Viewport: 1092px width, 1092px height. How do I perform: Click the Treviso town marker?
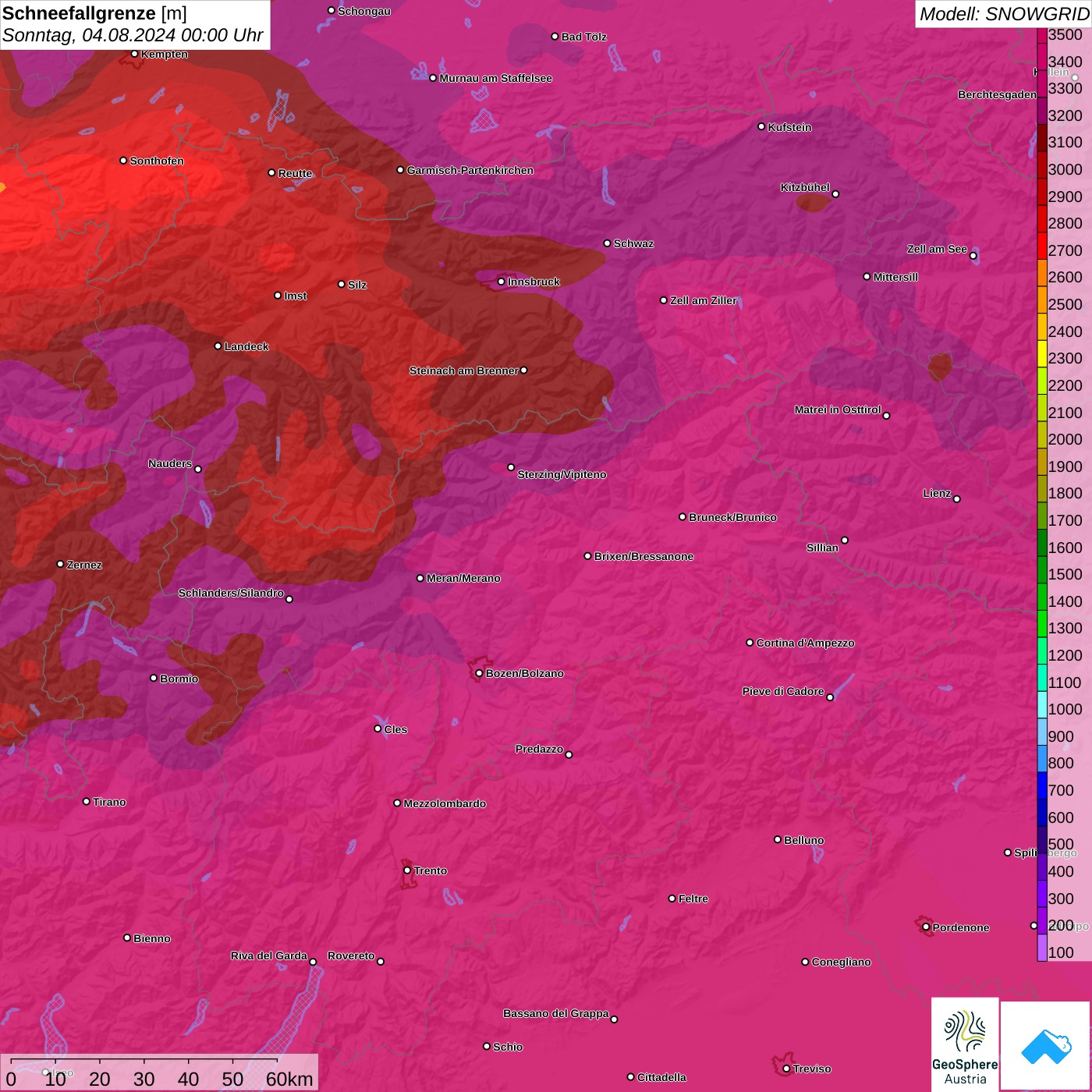(786, 1069)
